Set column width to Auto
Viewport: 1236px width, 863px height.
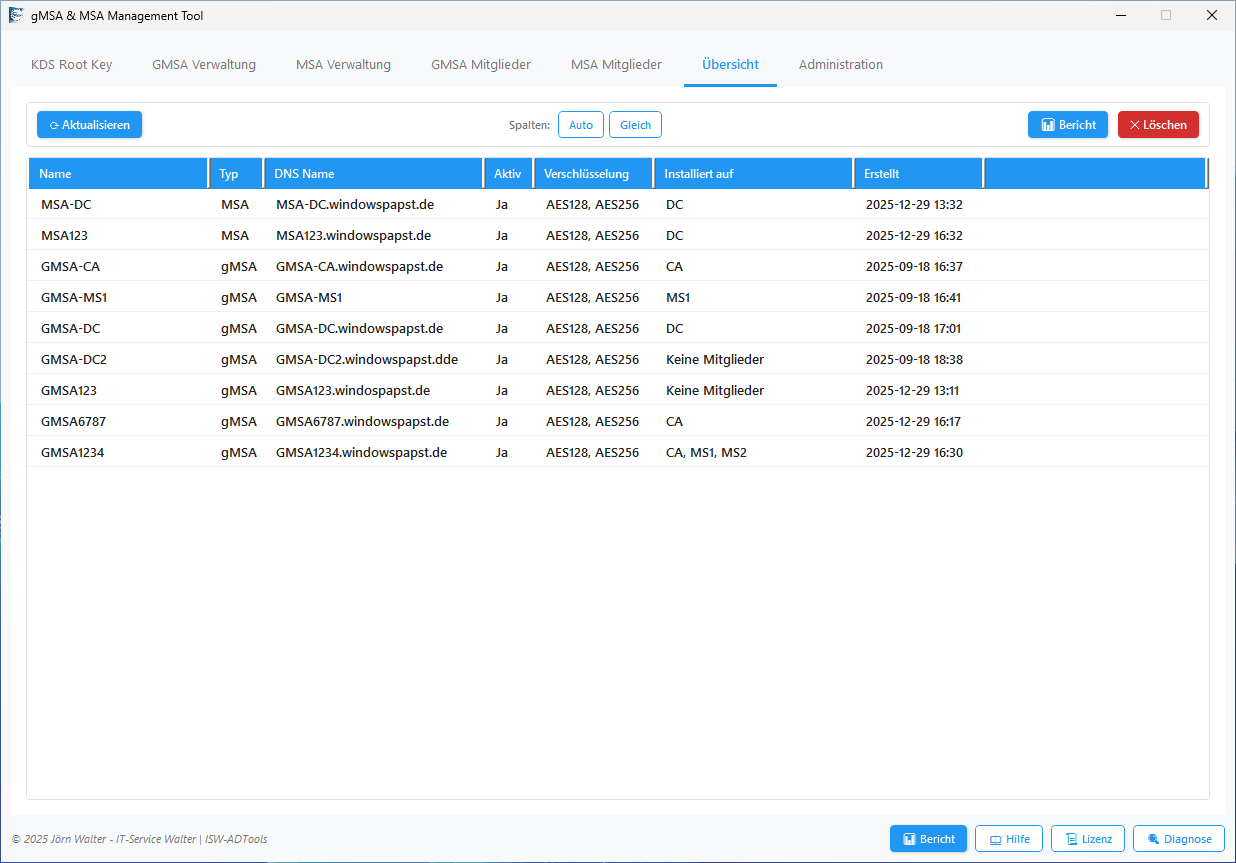pyautogui.click(x=580, y=125)
